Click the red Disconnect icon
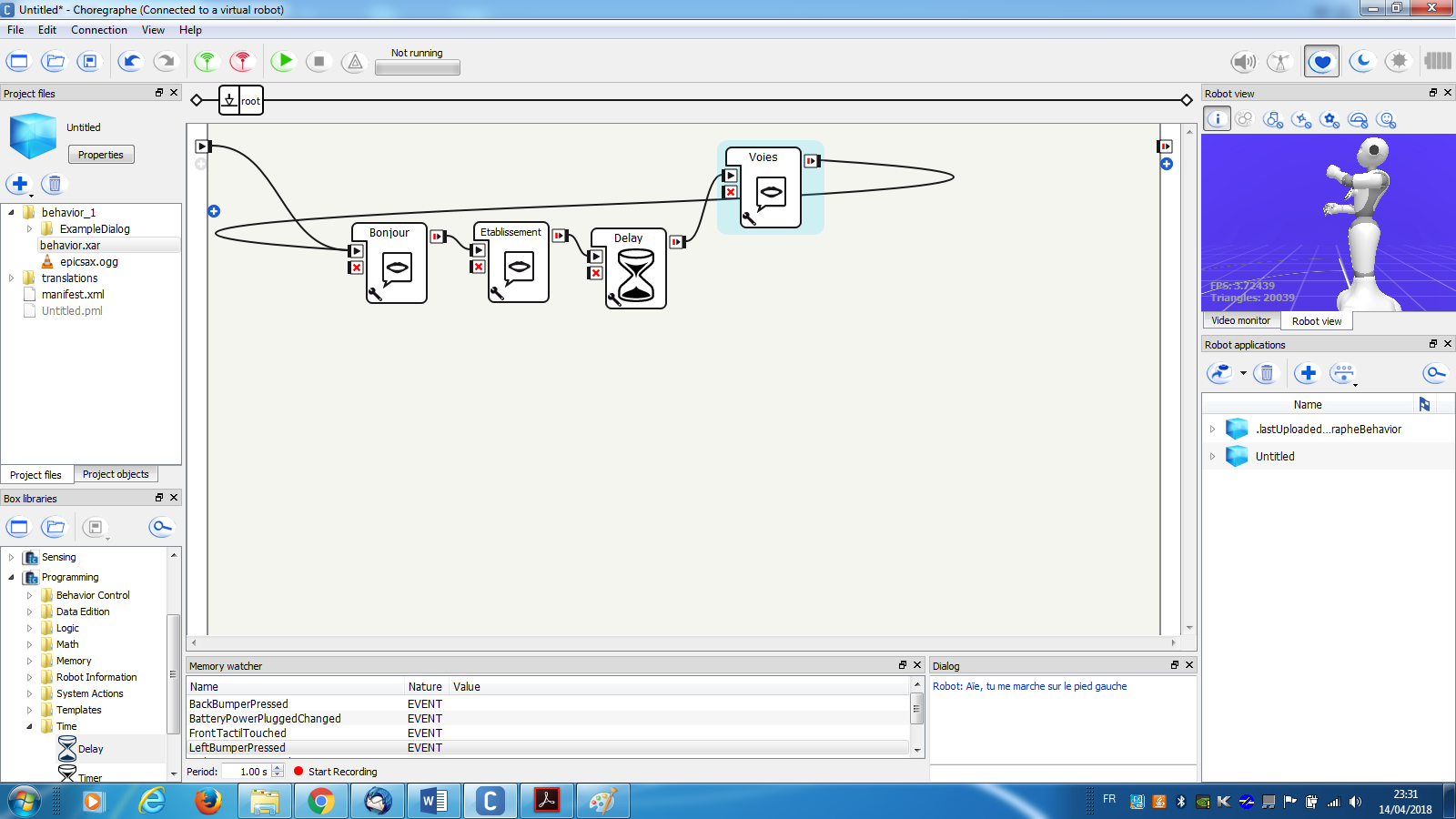Viewport: 1456px width, 819px height. [242, 61]
